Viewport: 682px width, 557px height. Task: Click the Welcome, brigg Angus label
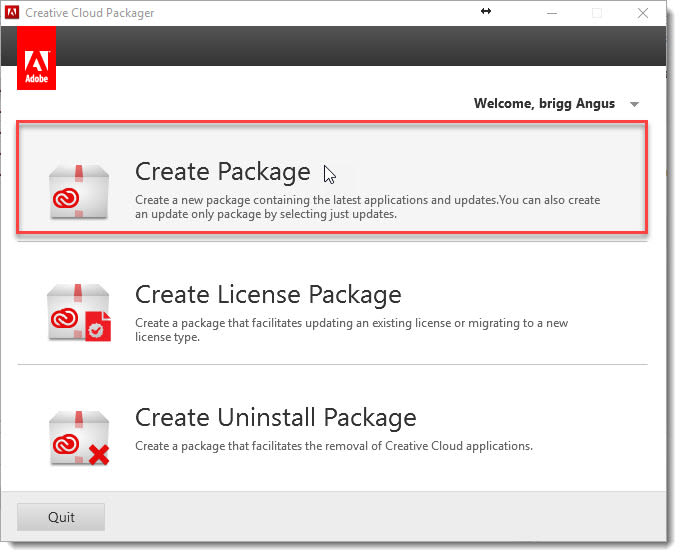click(544, 103)
